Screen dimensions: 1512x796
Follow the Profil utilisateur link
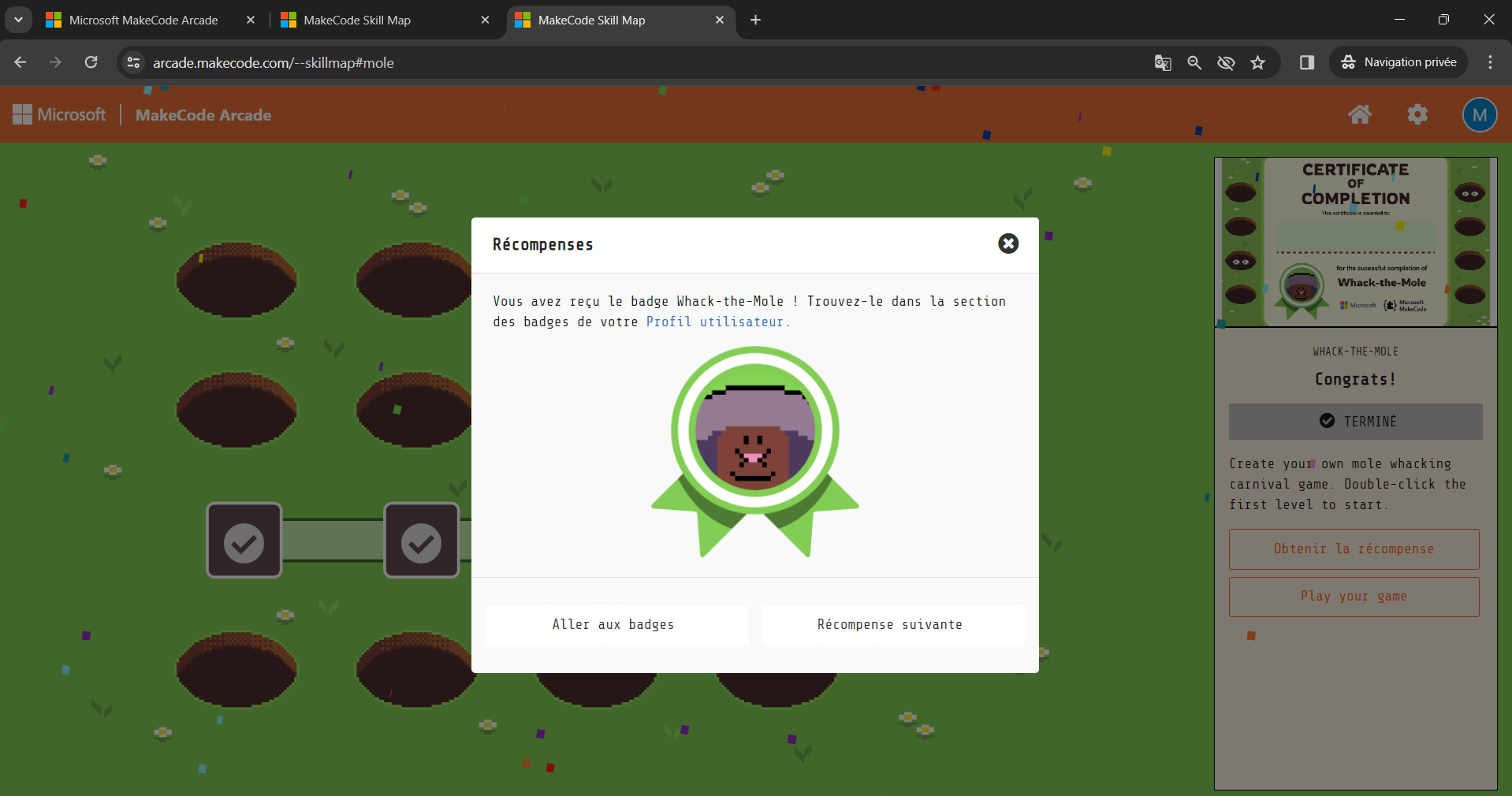point(715,322)
